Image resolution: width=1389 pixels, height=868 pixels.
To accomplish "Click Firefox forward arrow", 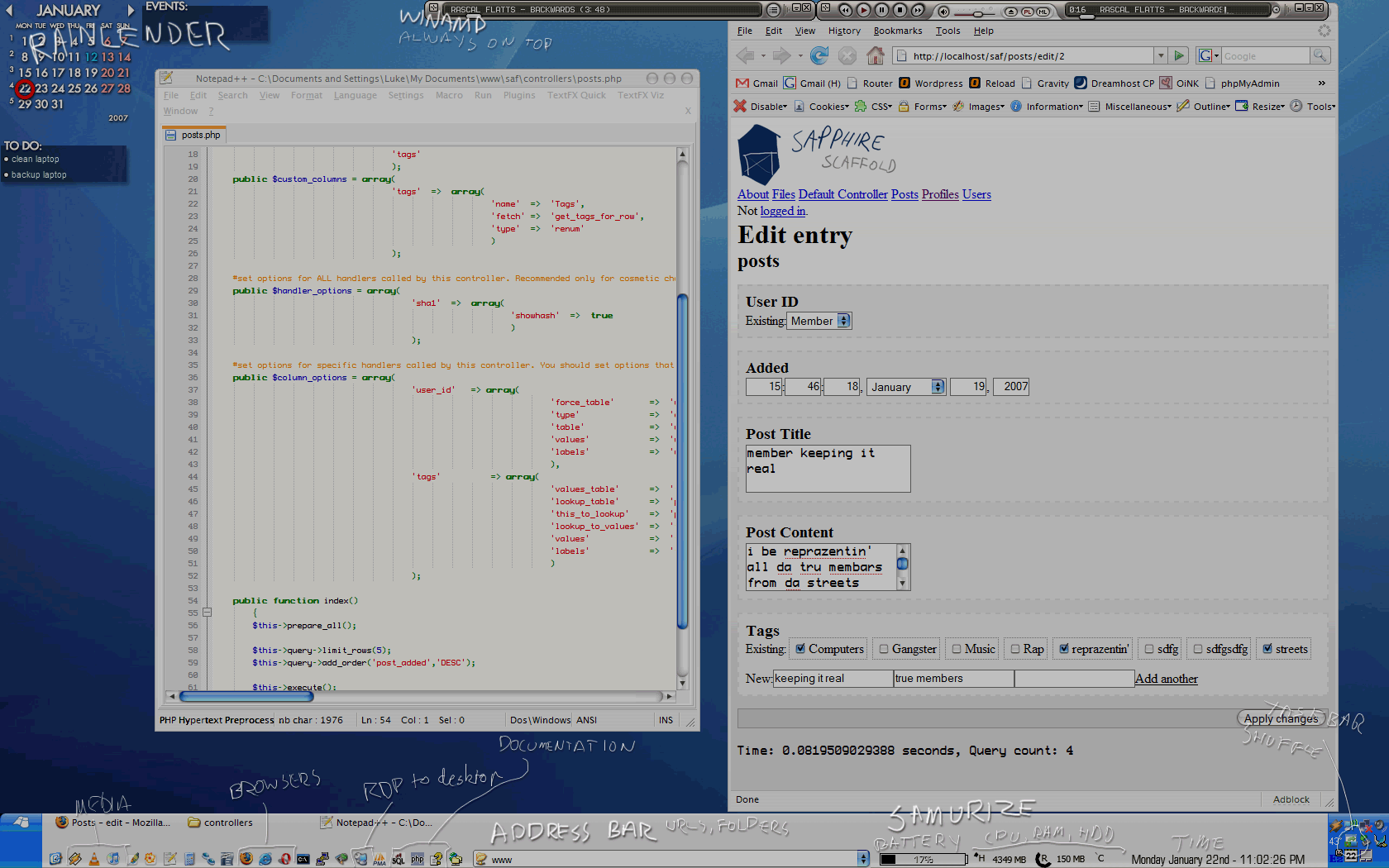I will tap(781, 55).
